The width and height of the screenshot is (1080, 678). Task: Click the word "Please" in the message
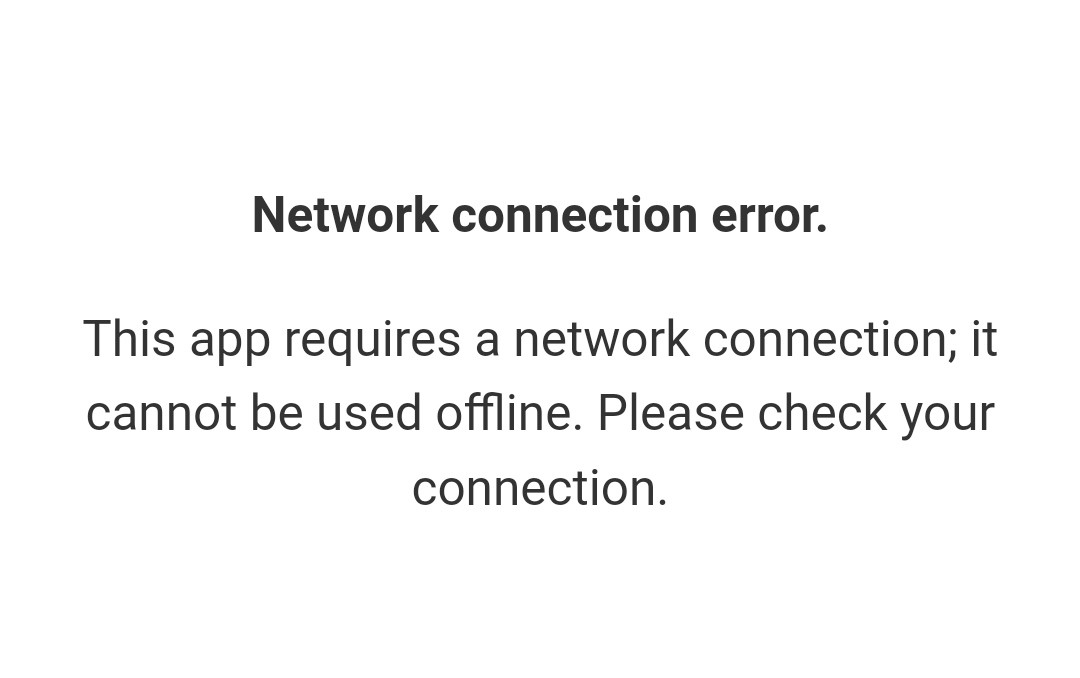tap(671, 413)
